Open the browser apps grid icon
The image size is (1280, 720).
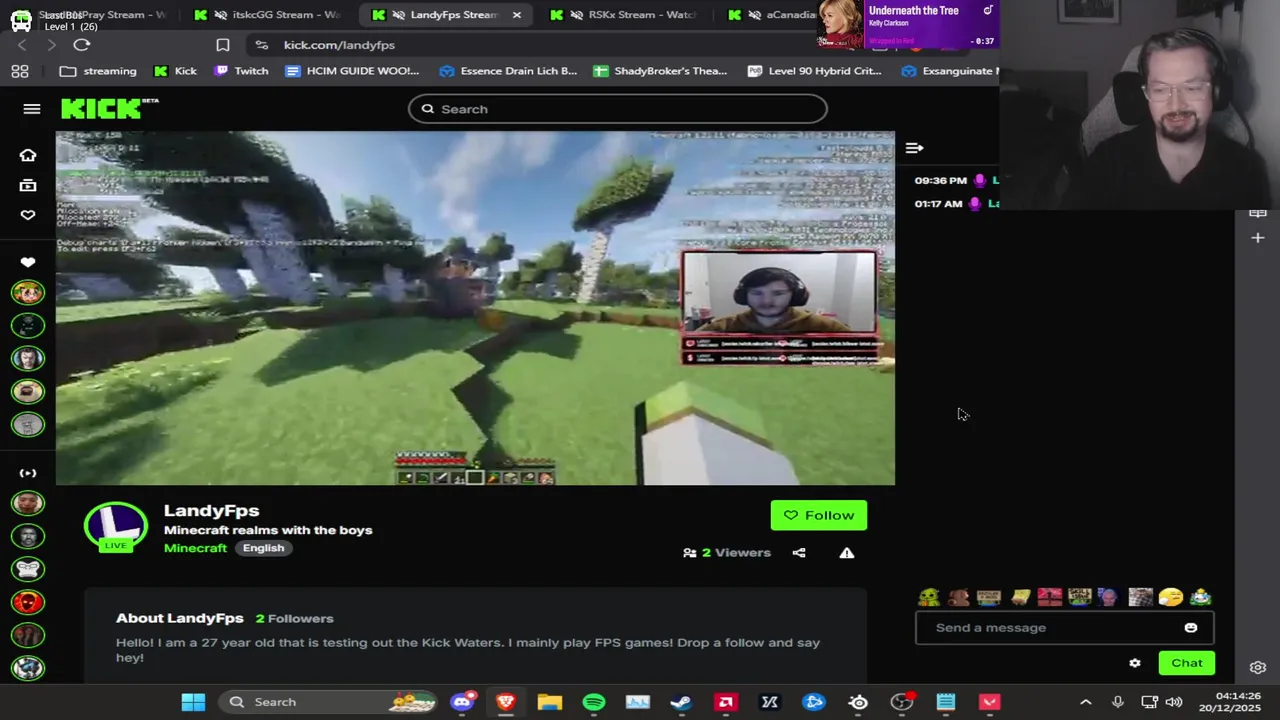click(x=20, y=71)
